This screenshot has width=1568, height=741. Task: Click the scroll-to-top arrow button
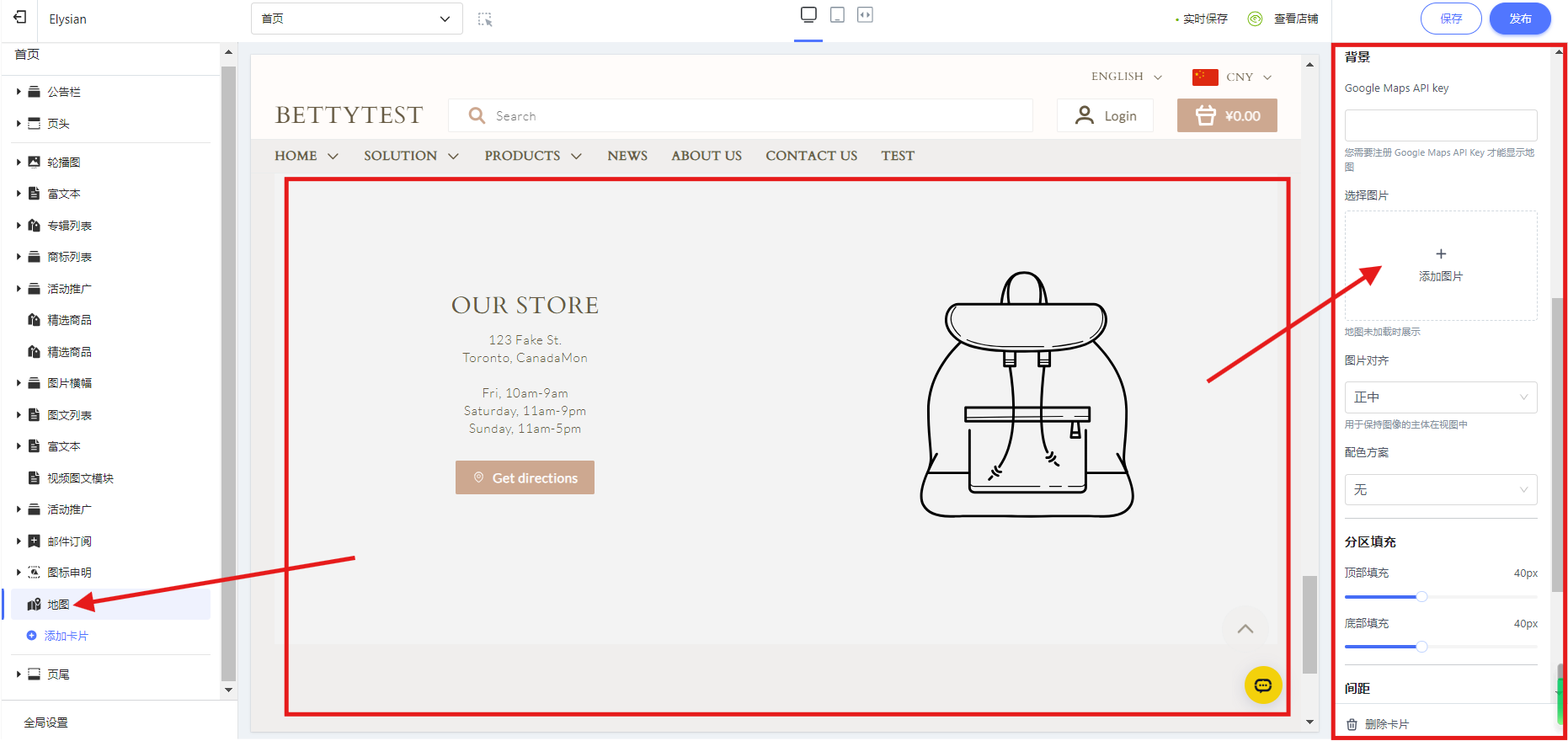(x=1245, y=629)
